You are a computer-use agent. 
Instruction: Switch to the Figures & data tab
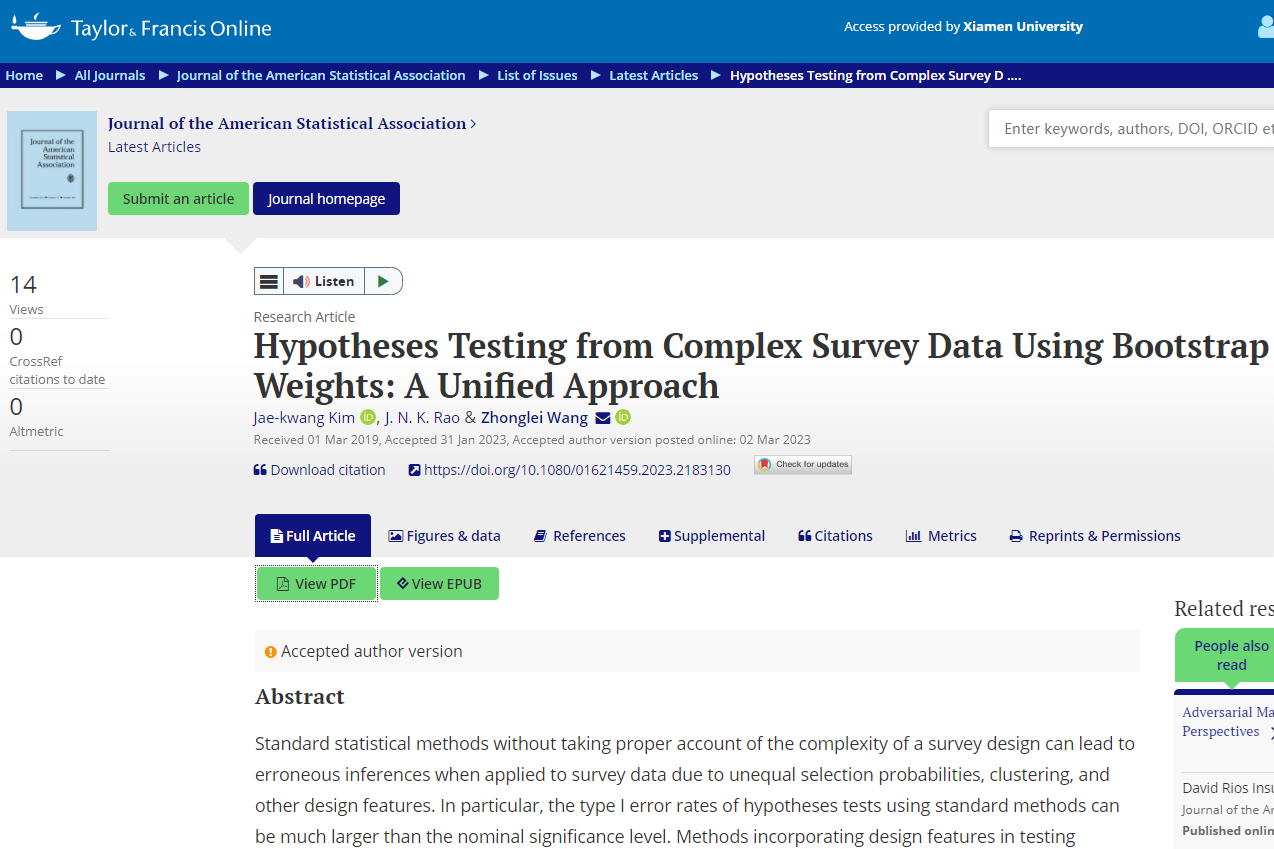(444, 536)
